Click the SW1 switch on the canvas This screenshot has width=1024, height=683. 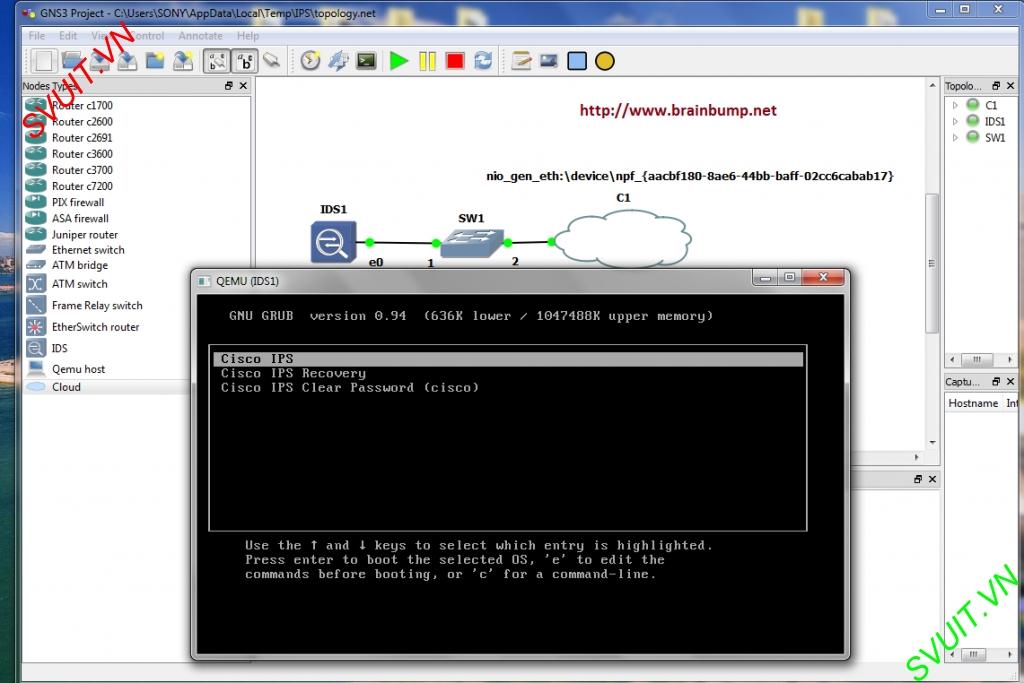pos(472,243)
